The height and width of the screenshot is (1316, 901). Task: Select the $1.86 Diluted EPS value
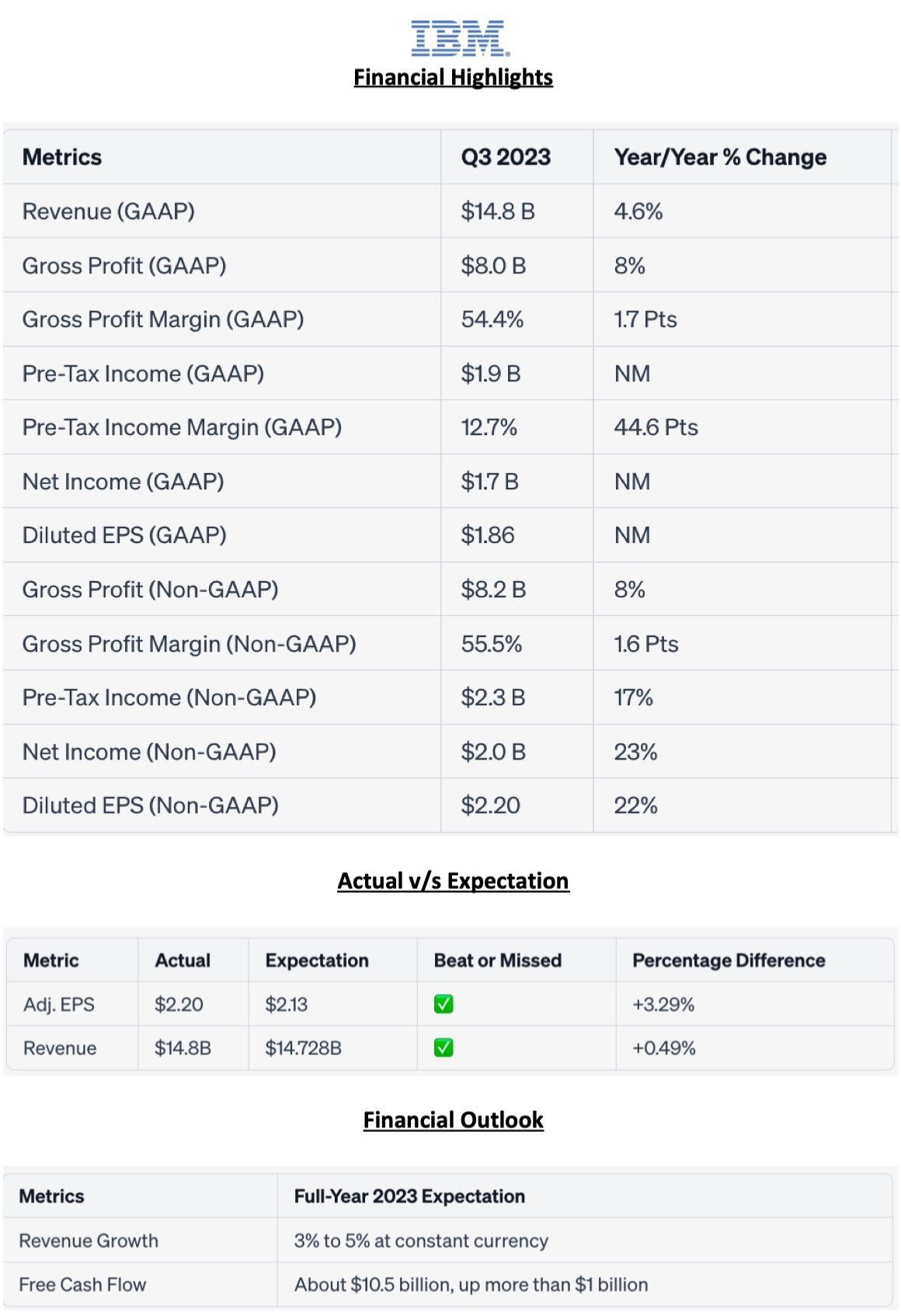point(488,535)
